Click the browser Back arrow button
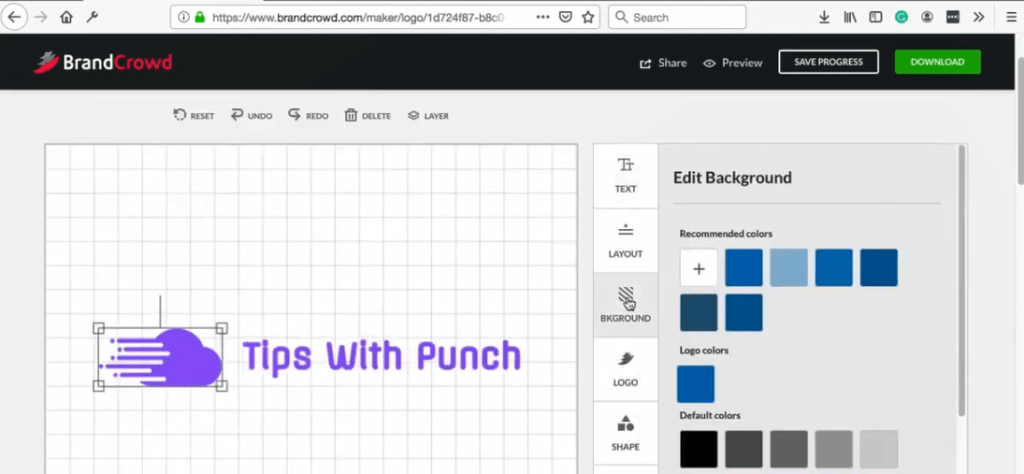The width and height of the screenshot is (1024, 474). click(14, 17)
